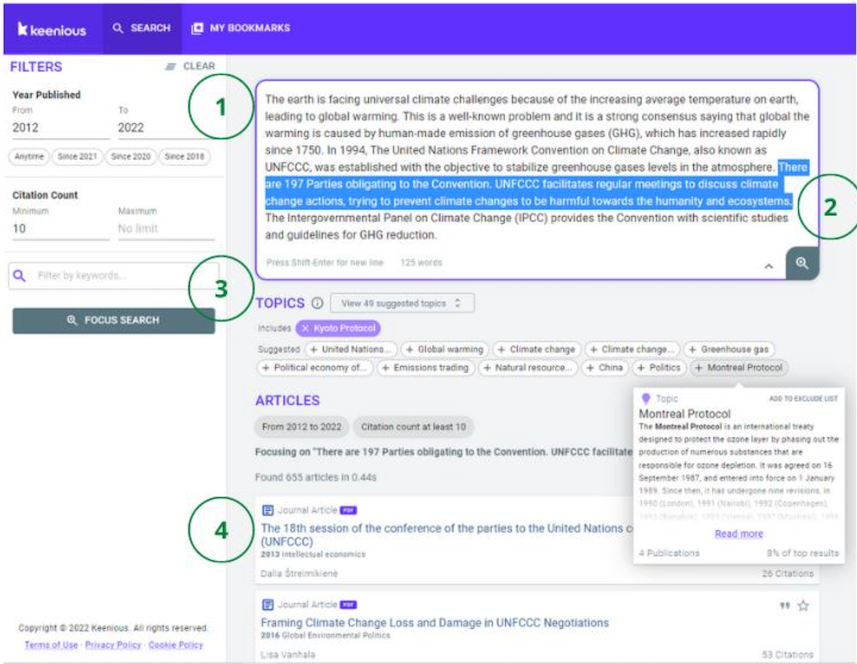857x664 pixels.
Task: Select the Since 2021 chip
Action: (x=77, y=157)
